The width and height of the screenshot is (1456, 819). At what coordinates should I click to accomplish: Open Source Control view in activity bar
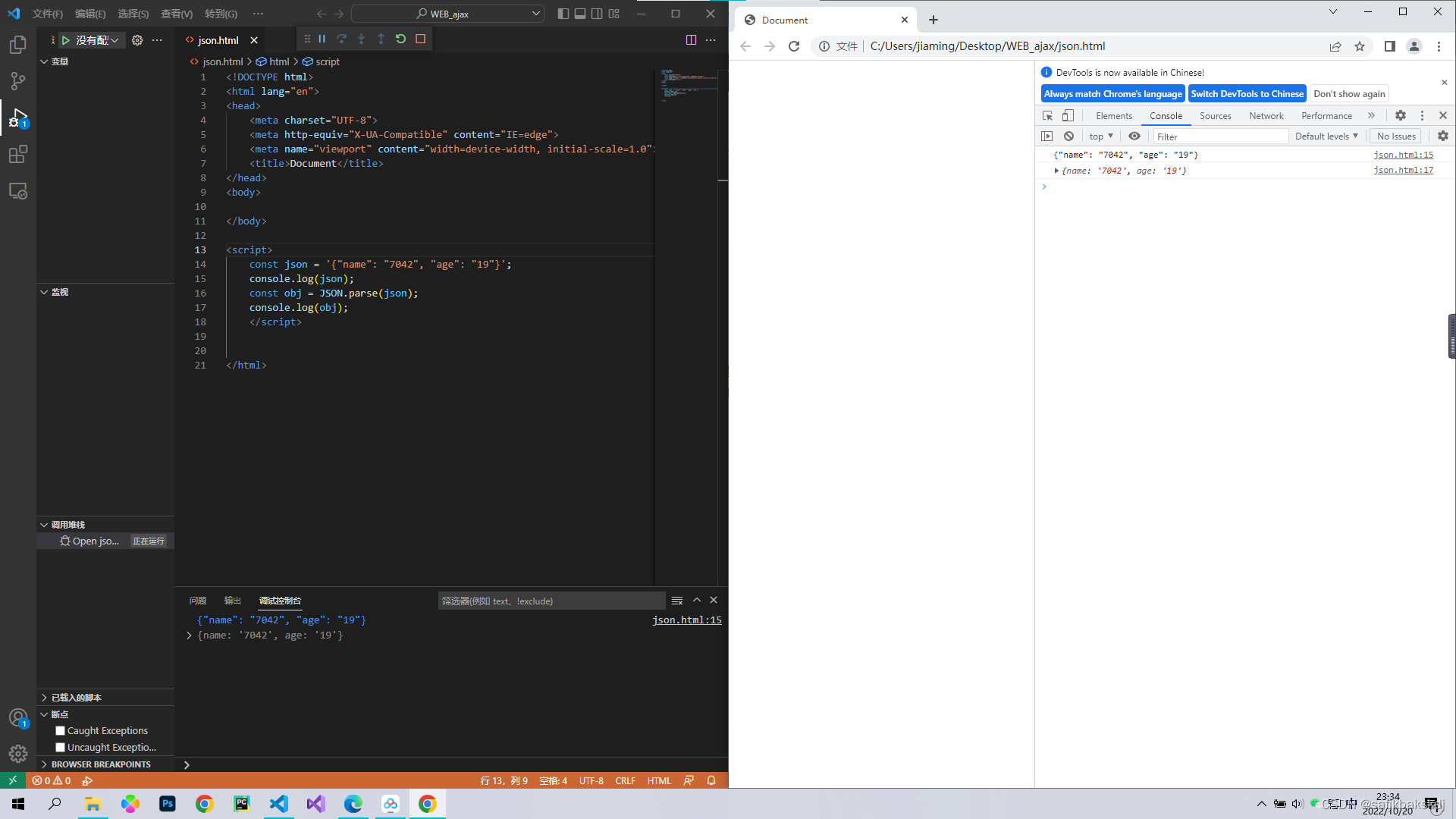click(x=18, y=80)
